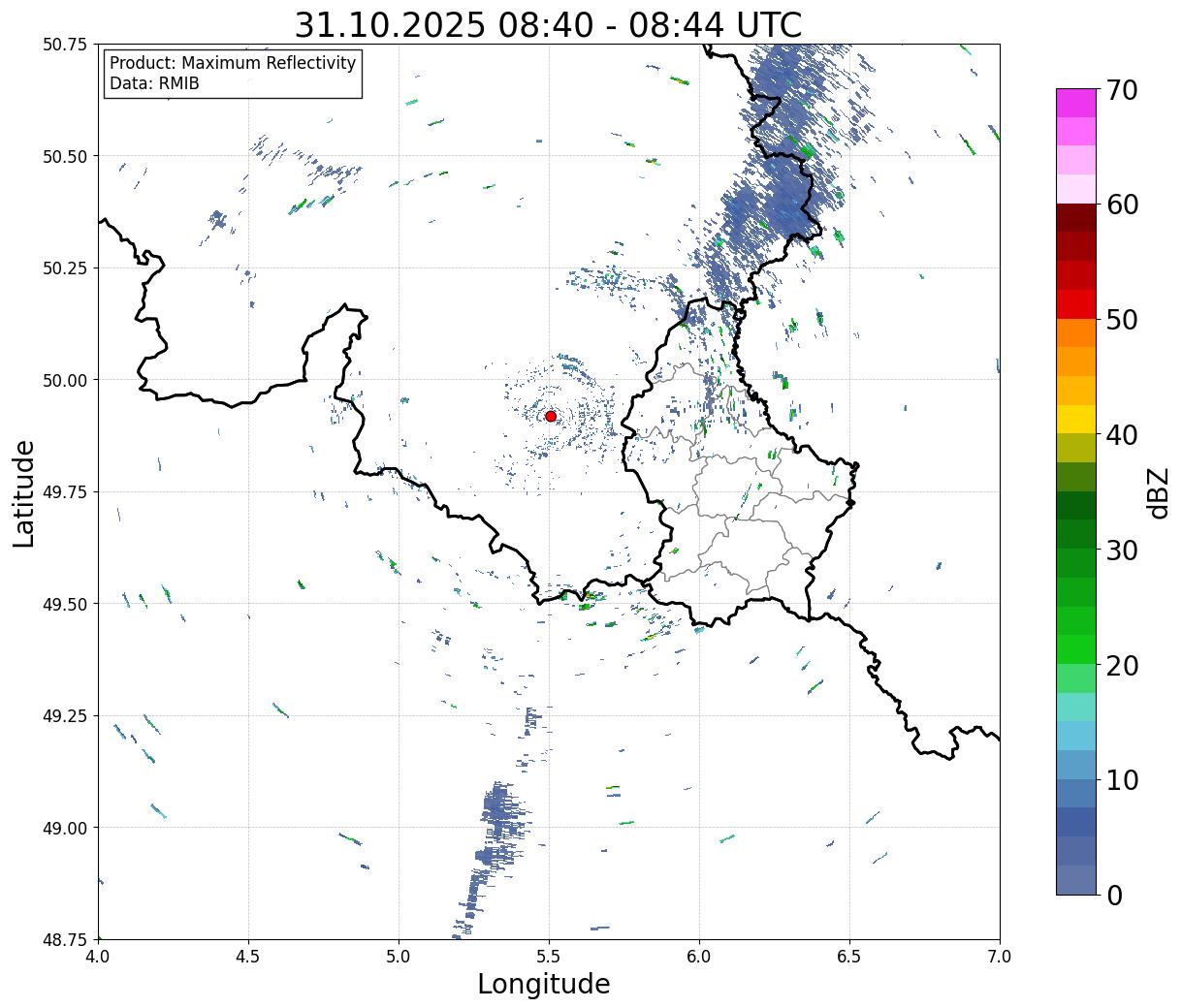Viewport: 1182px width, 1008px height.
Task: Click the latitude tick label 50.50
Action: click(x=65, y=156)
